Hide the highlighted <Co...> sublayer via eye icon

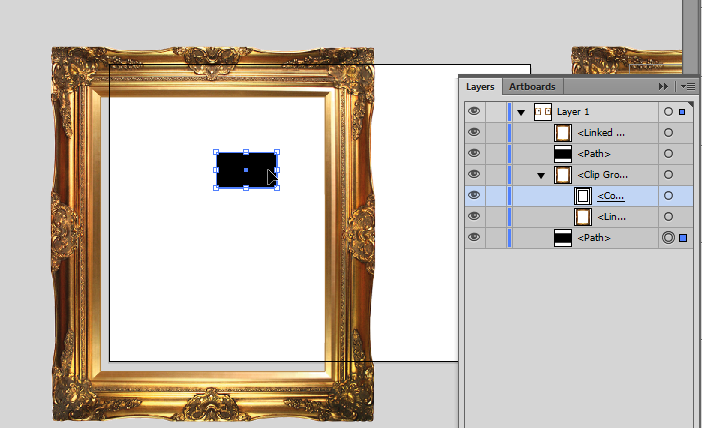(x=474, y=196)
